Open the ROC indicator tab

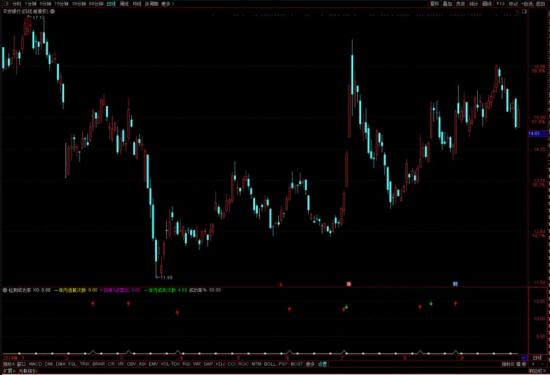click(x=243, y=364)
